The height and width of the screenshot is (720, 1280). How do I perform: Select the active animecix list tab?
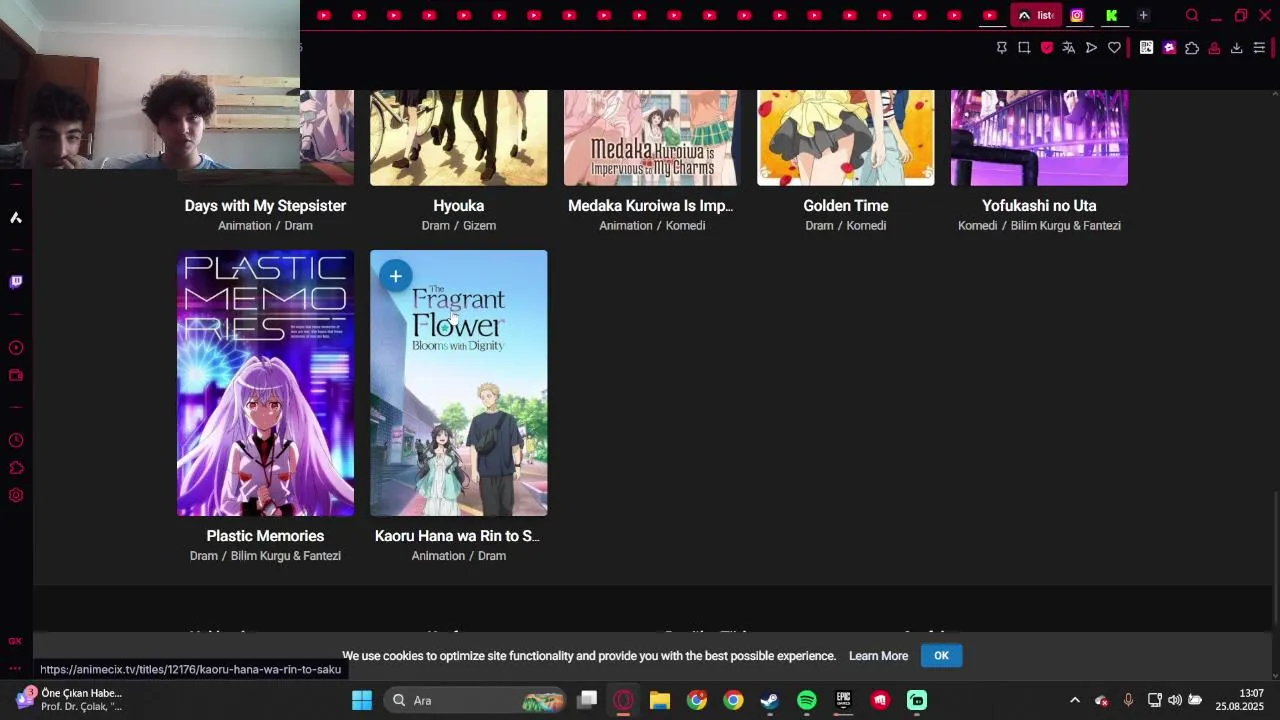[1035, 15]
